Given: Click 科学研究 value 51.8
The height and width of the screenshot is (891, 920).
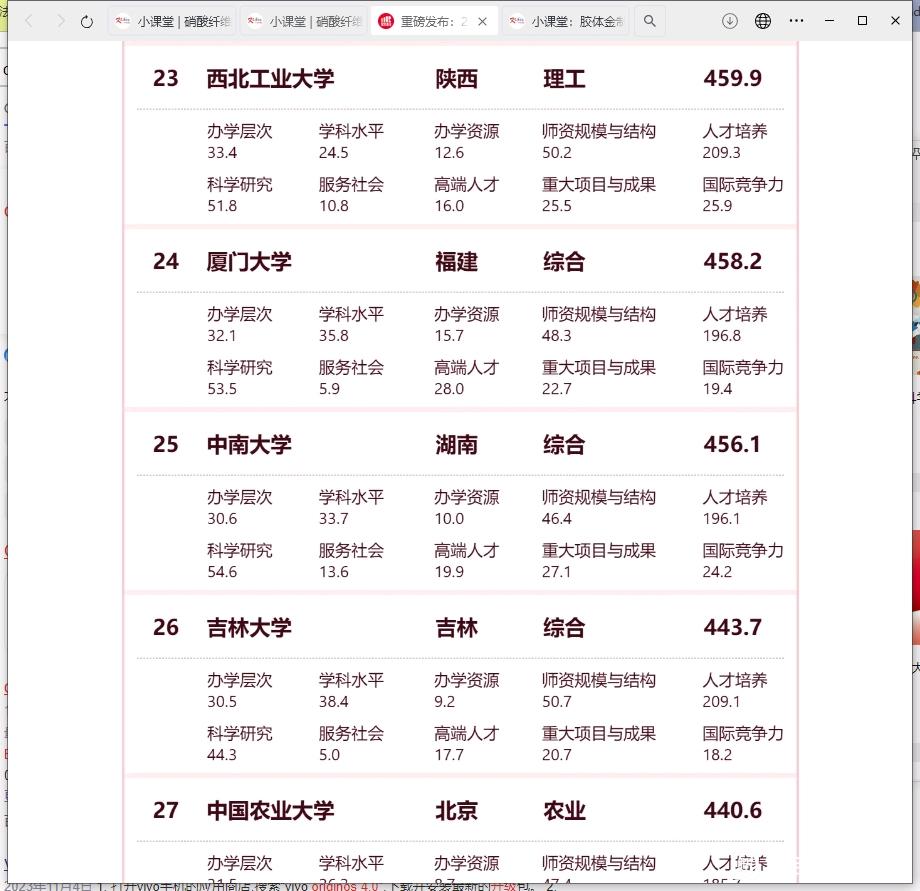Looking at the screenshot, I should click(222, 206).
